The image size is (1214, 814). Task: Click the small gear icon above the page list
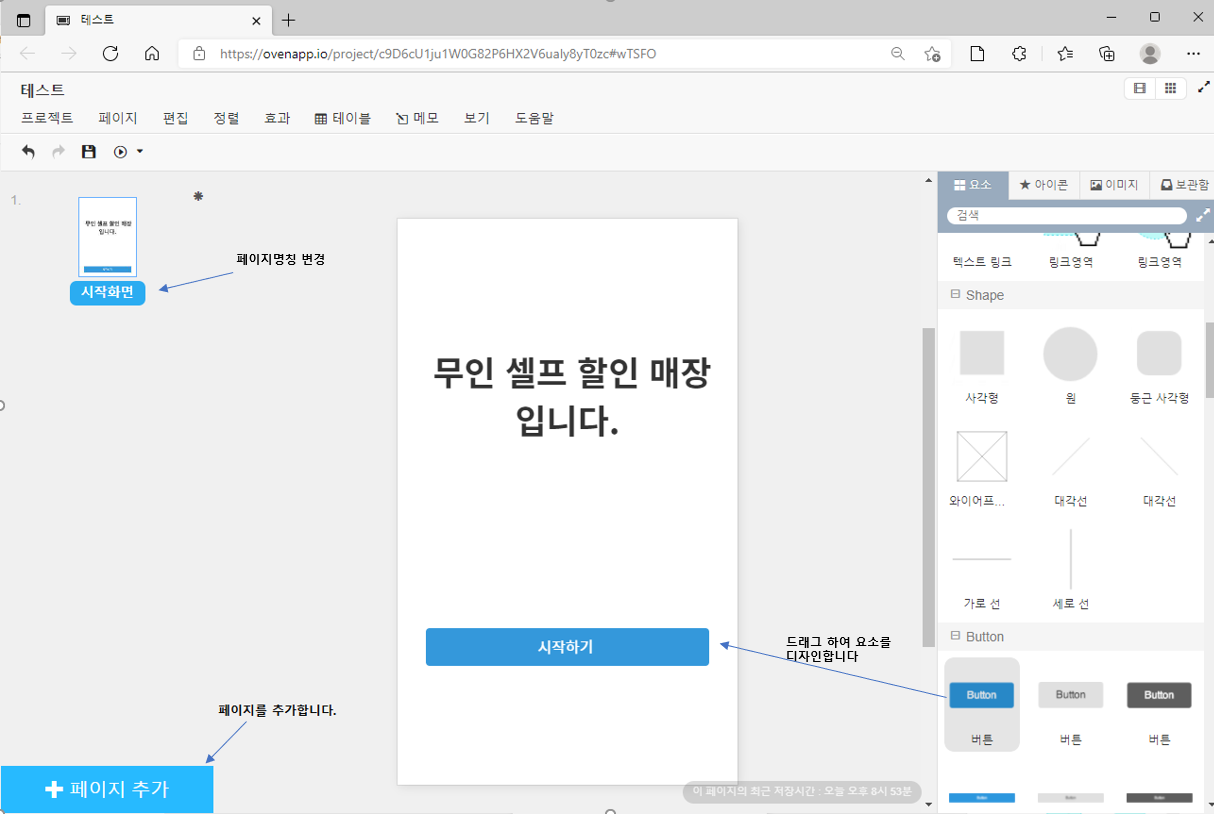coord(198,196)
